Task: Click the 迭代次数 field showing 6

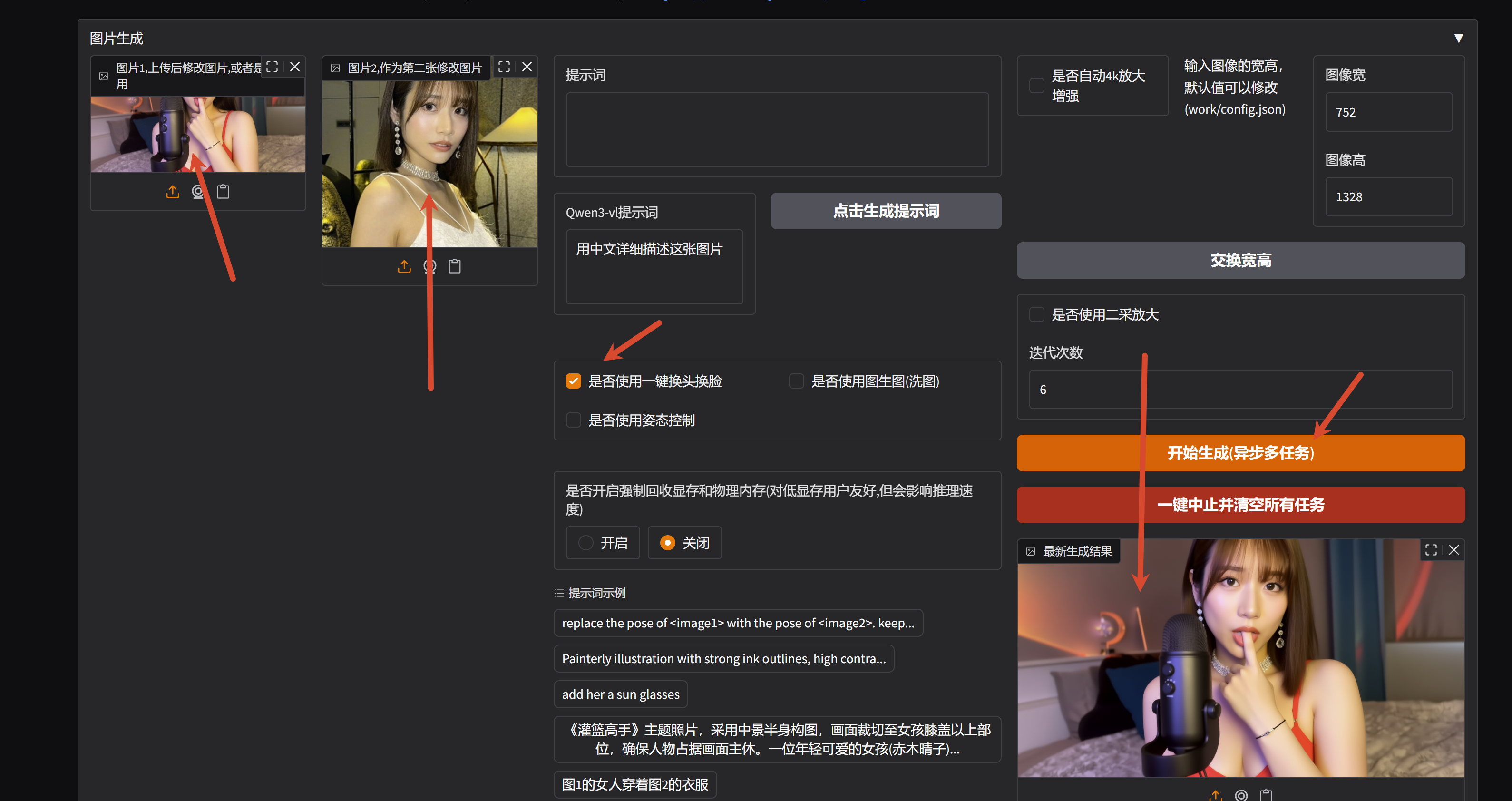Action: pyautogui.click(x=1241, y=390)
